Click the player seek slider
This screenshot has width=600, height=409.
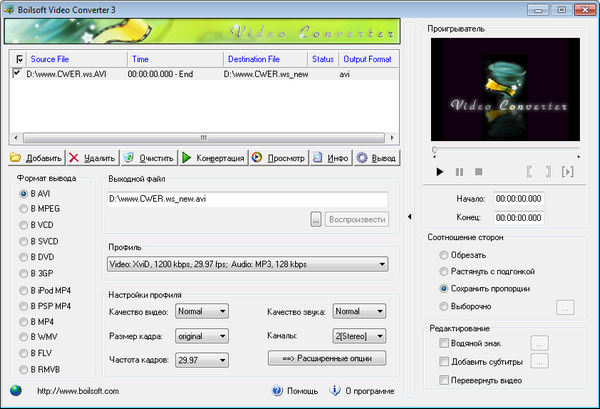[505, 151]
